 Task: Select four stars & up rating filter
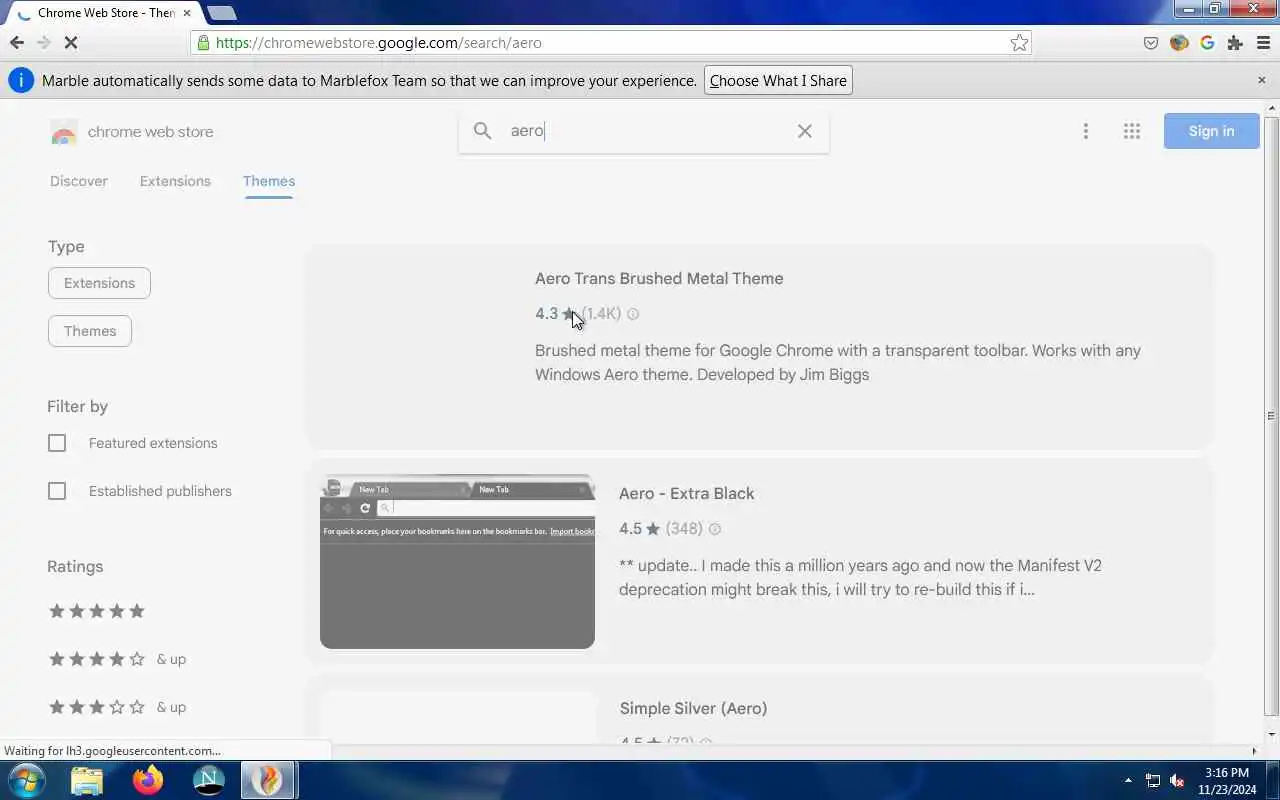117,659
